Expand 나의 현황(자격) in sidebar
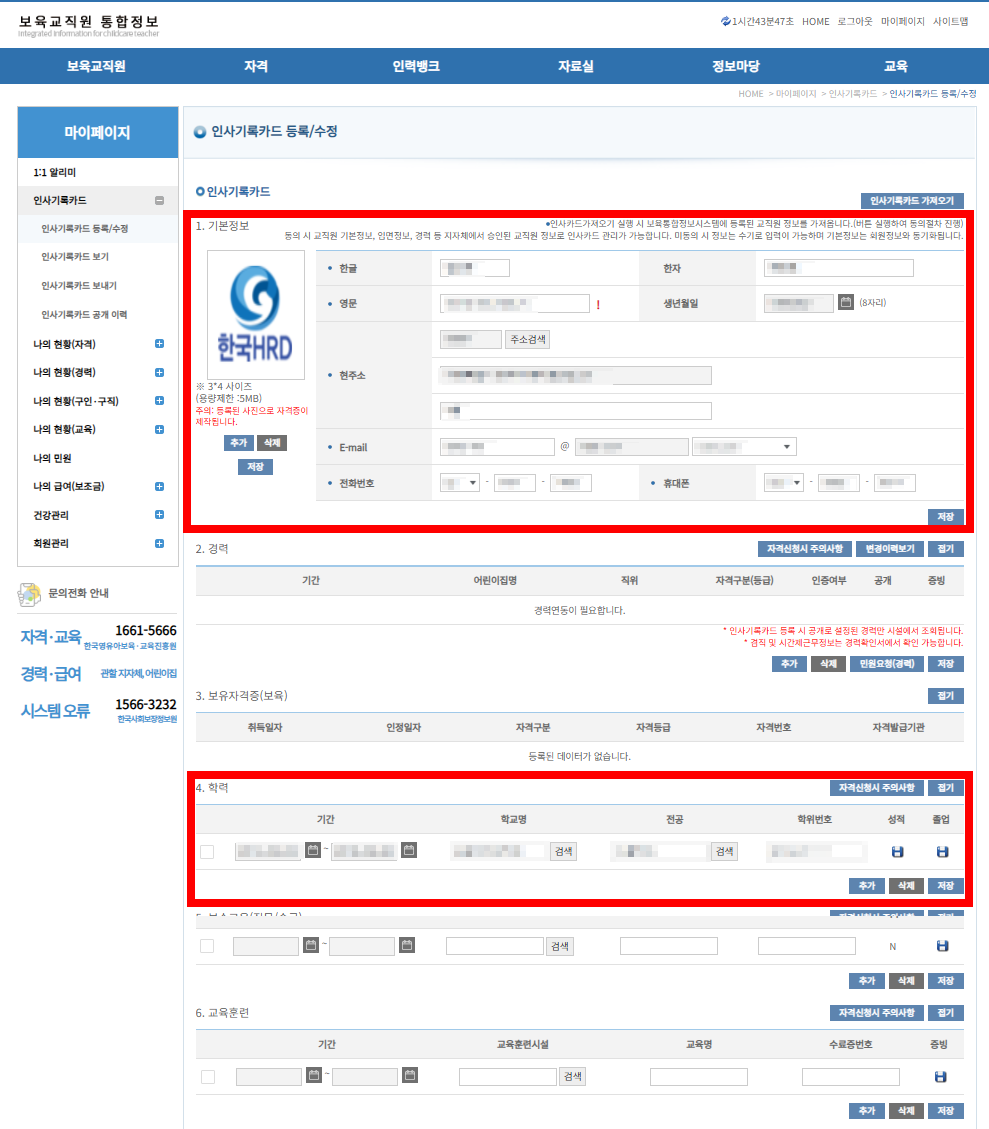Screen dimensions: 989x1129 click(159, 343)
